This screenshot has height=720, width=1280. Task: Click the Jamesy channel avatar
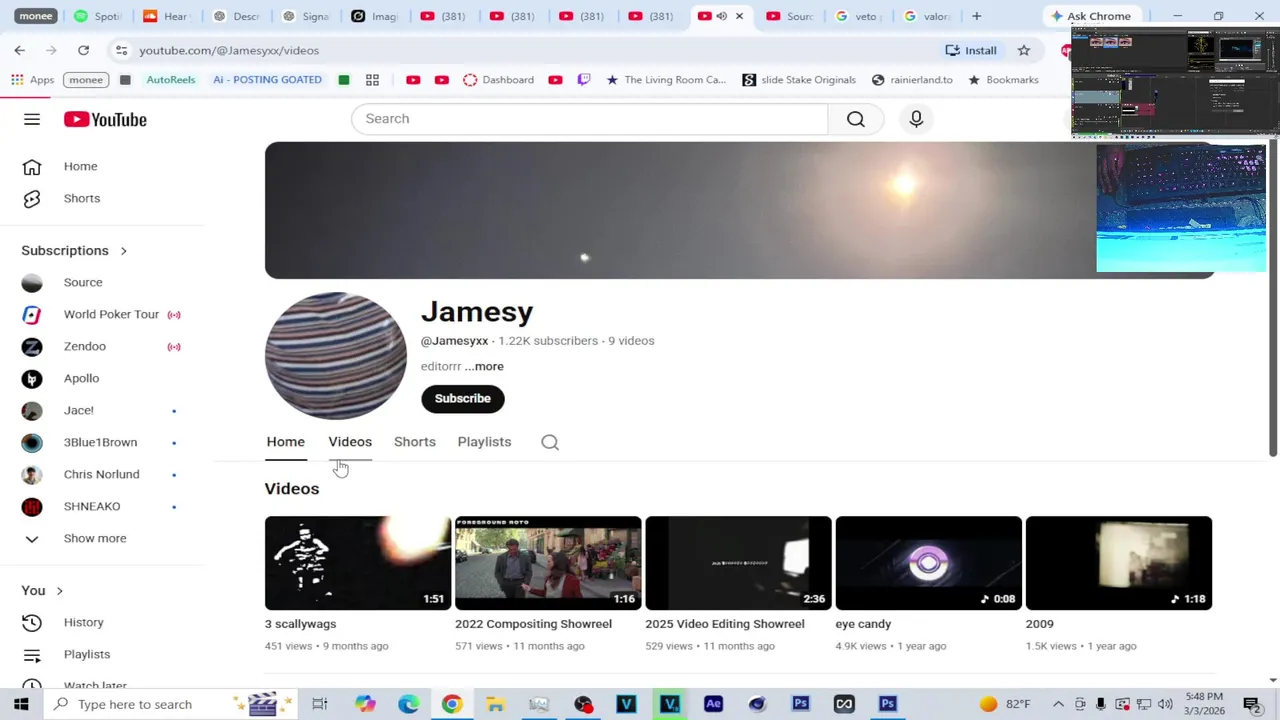click(336, 355)
